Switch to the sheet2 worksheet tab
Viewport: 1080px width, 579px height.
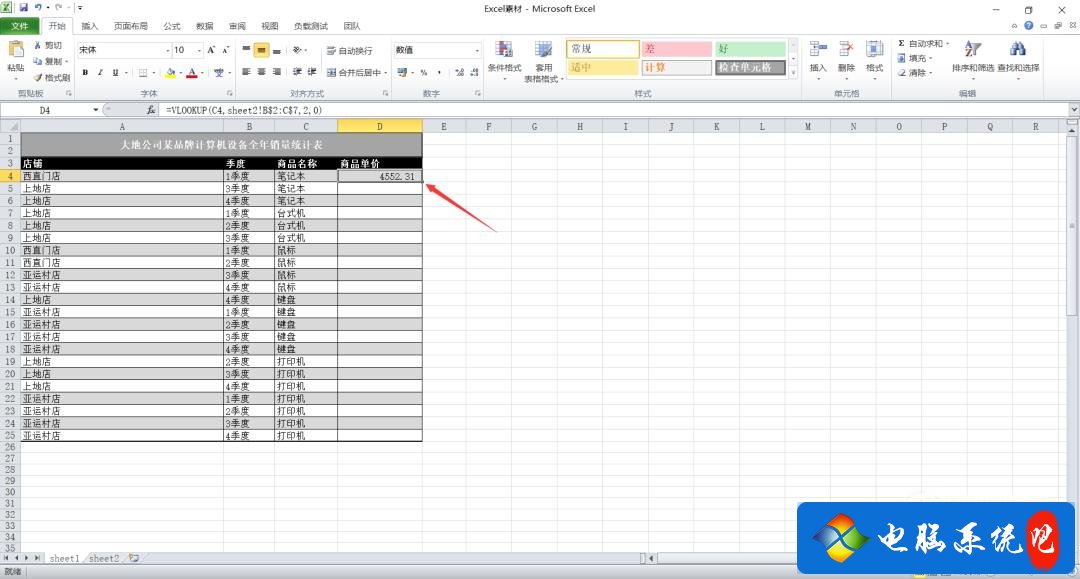point(104,558)
